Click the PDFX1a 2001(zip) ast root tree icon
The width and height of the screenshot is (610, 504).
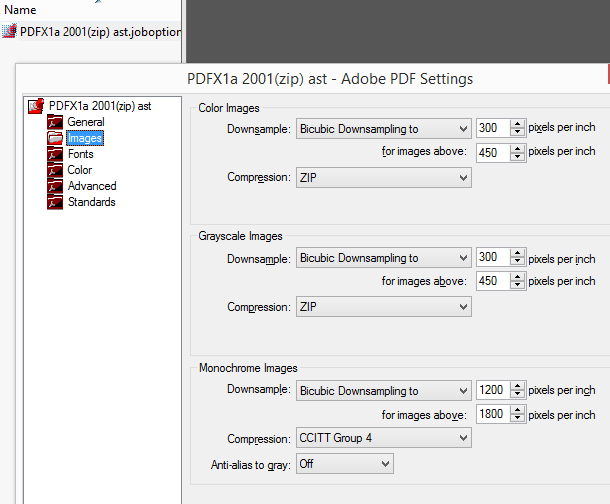pyautogui.click(x=36, y=106)
